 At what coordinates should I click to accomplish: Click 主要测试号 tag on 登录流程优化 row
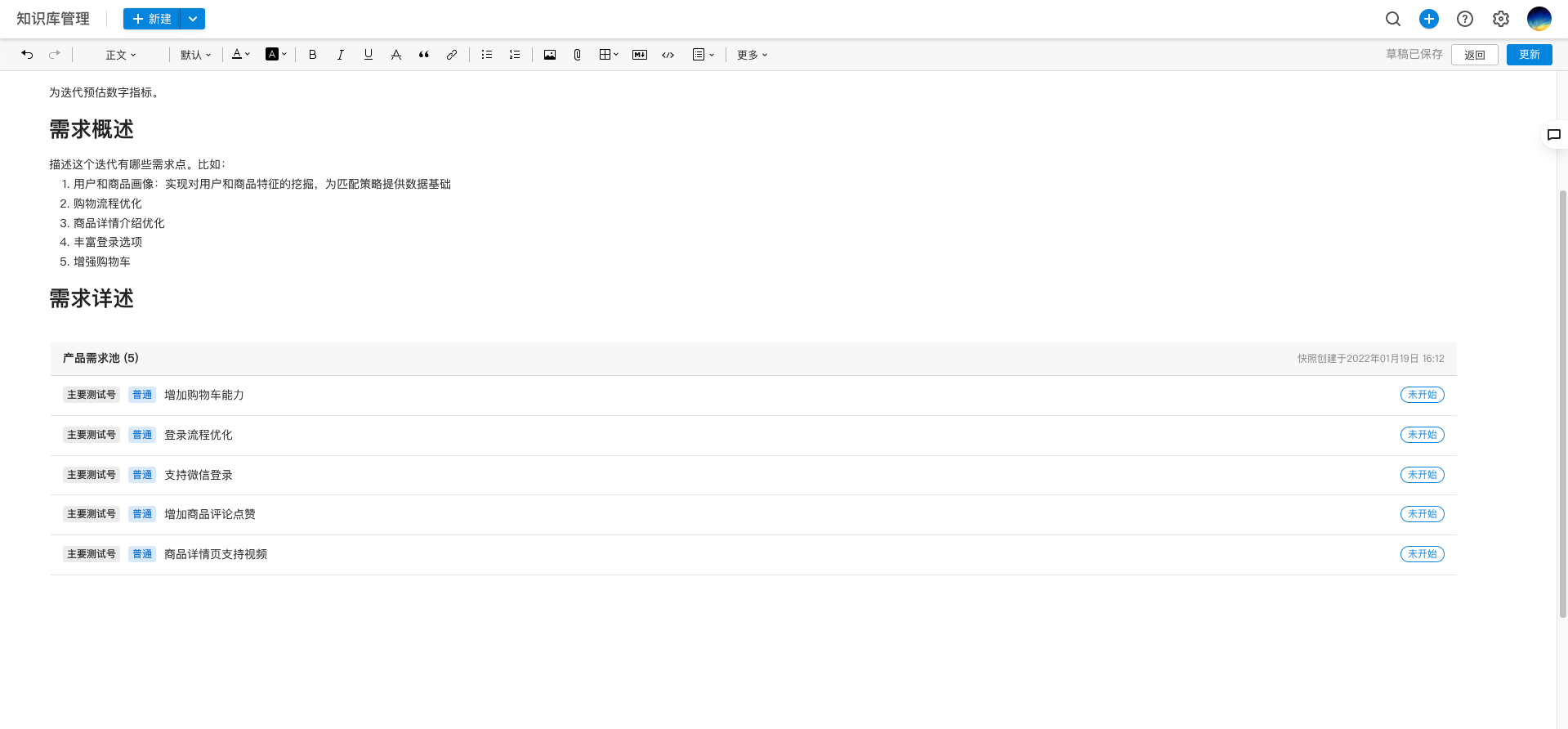tap(92, 435)
